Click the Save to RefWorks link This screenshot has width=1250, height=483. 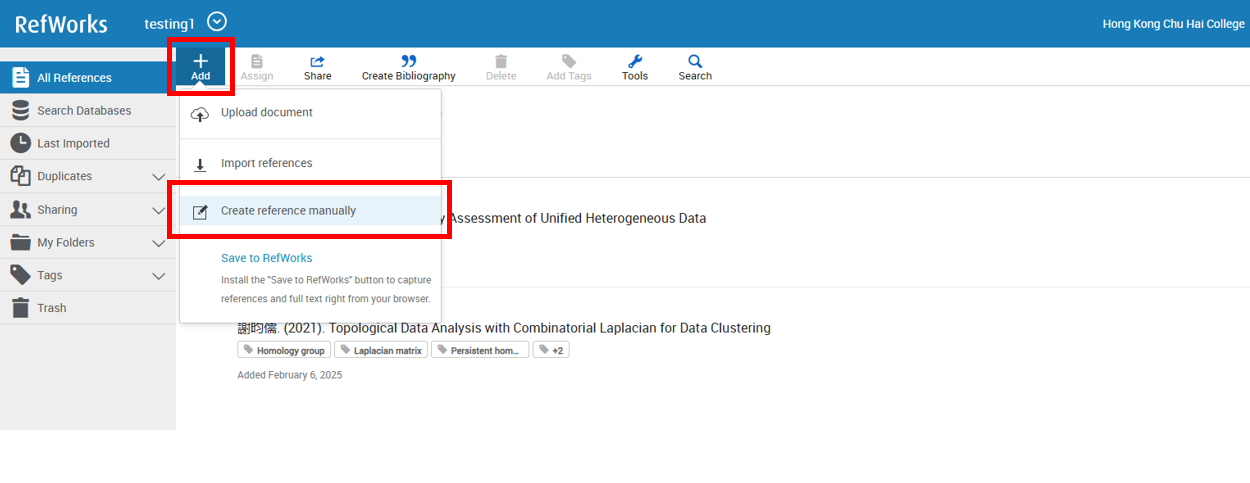pyautogui.click(x=266, y=258)
